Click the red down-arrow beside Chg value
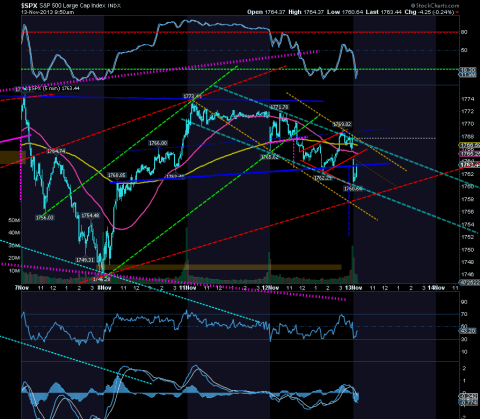480x419 pixels. (x=457, y=12)
